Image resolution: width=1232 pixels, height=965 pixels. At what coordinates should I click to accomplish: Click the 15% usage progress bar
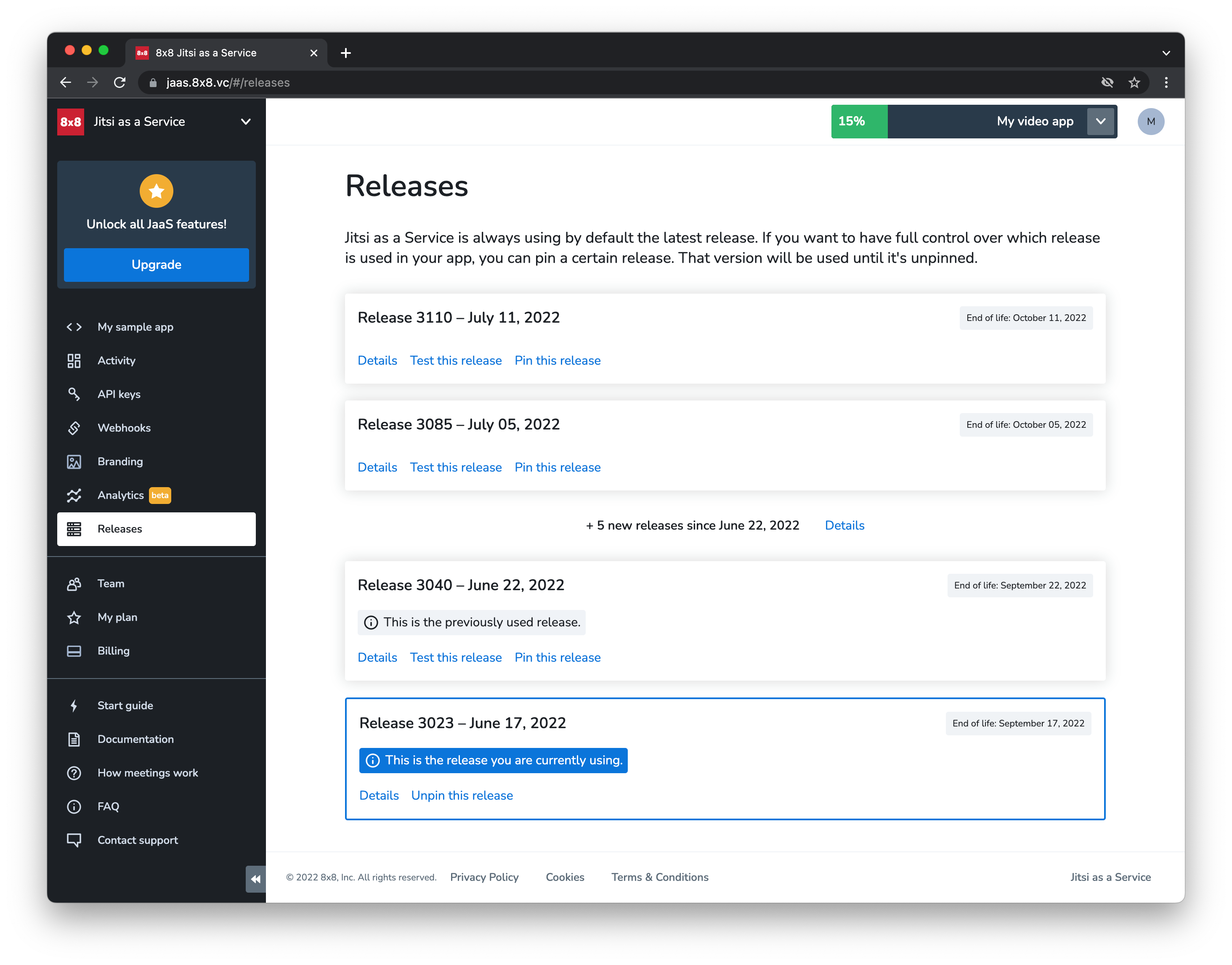(858, 121)
